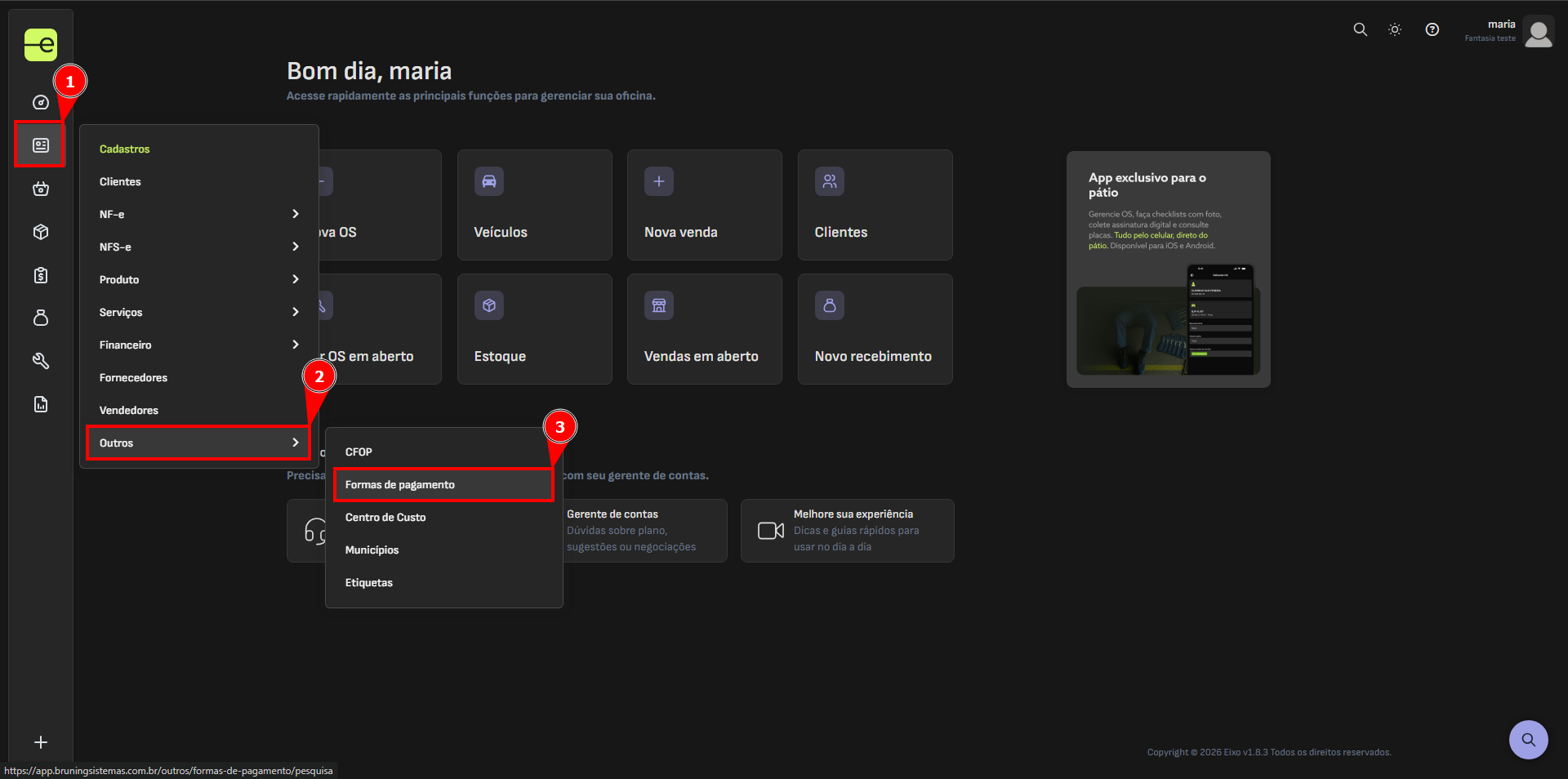The image size is (1568, 779).
Task: Expand the Produto submenu
Action: tap(199, 279)
